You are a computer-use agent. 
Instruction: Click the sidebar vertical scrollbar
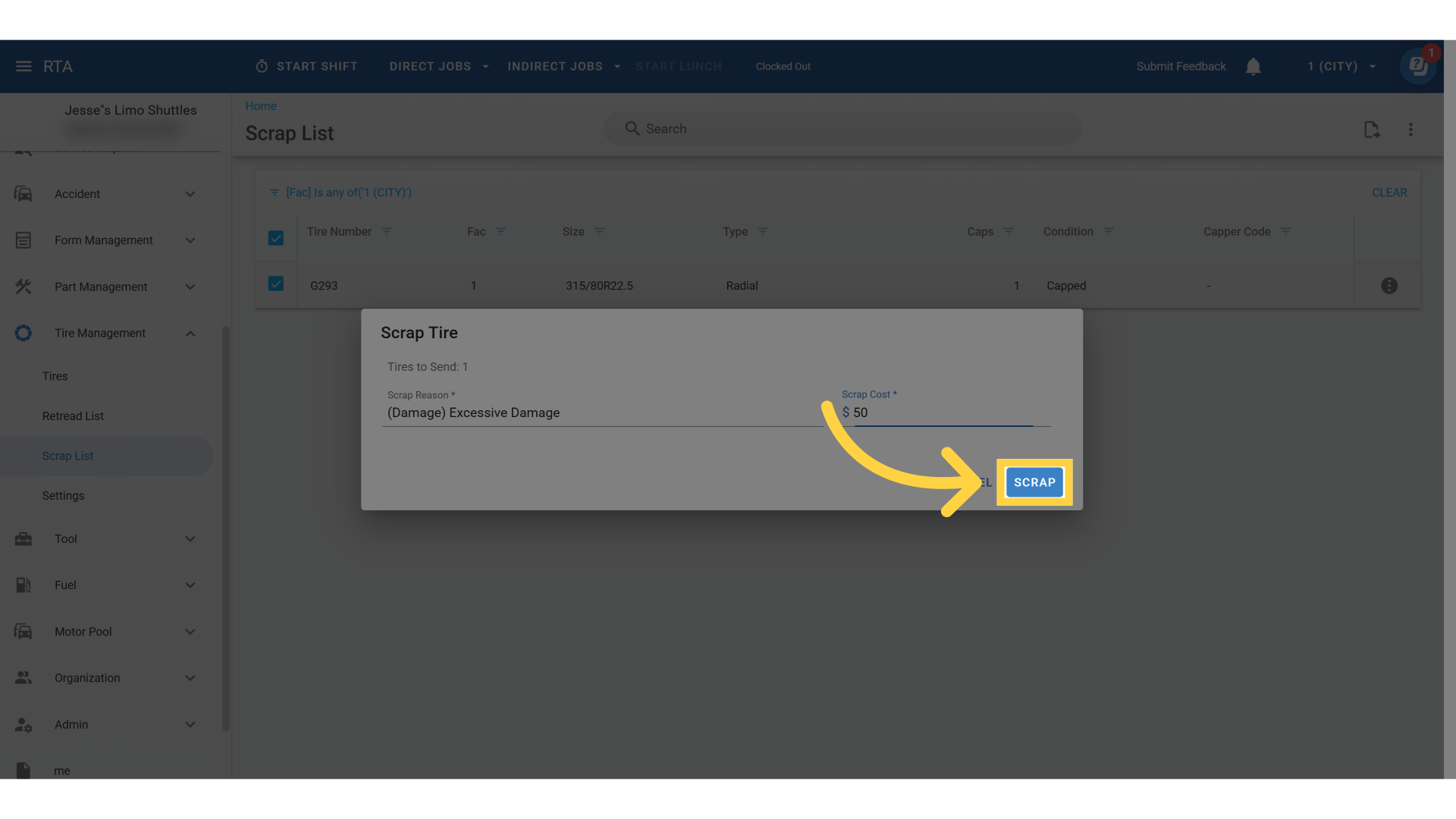(x=225, y=528)
